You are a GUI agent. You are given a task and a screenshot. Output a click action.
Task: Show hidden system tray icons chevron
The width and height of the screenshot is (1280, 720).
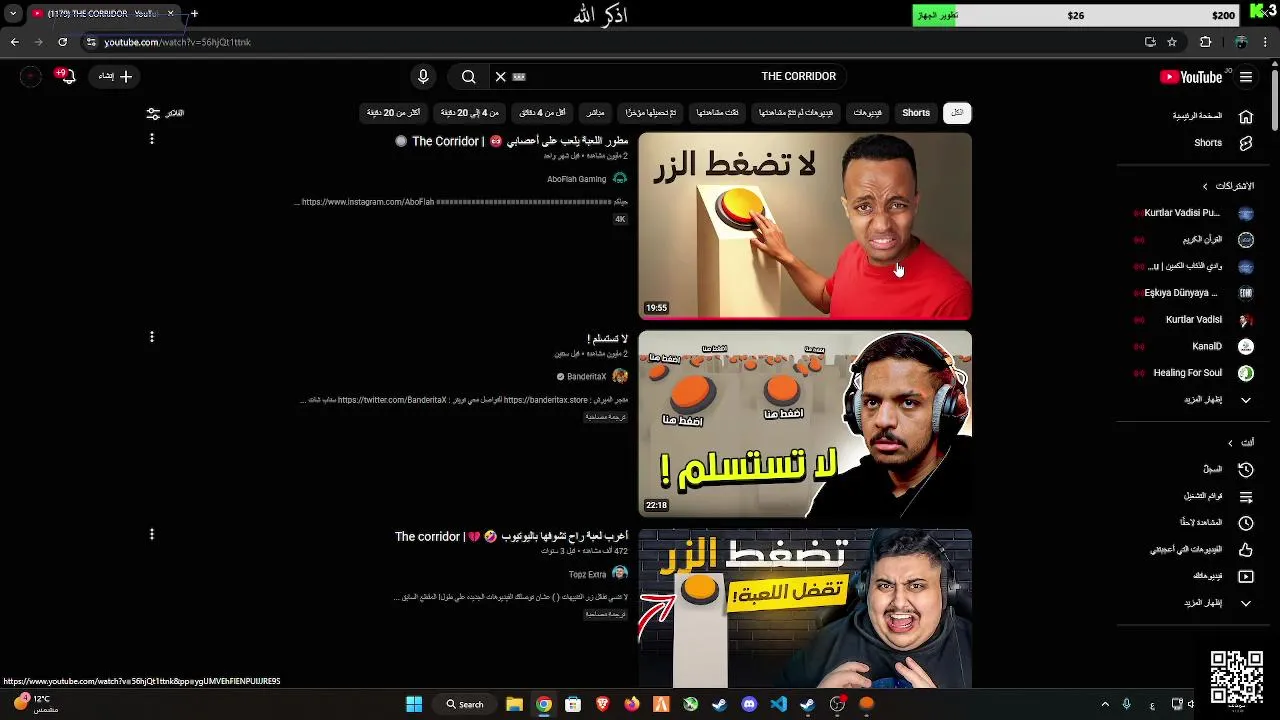click(1105, 704)
